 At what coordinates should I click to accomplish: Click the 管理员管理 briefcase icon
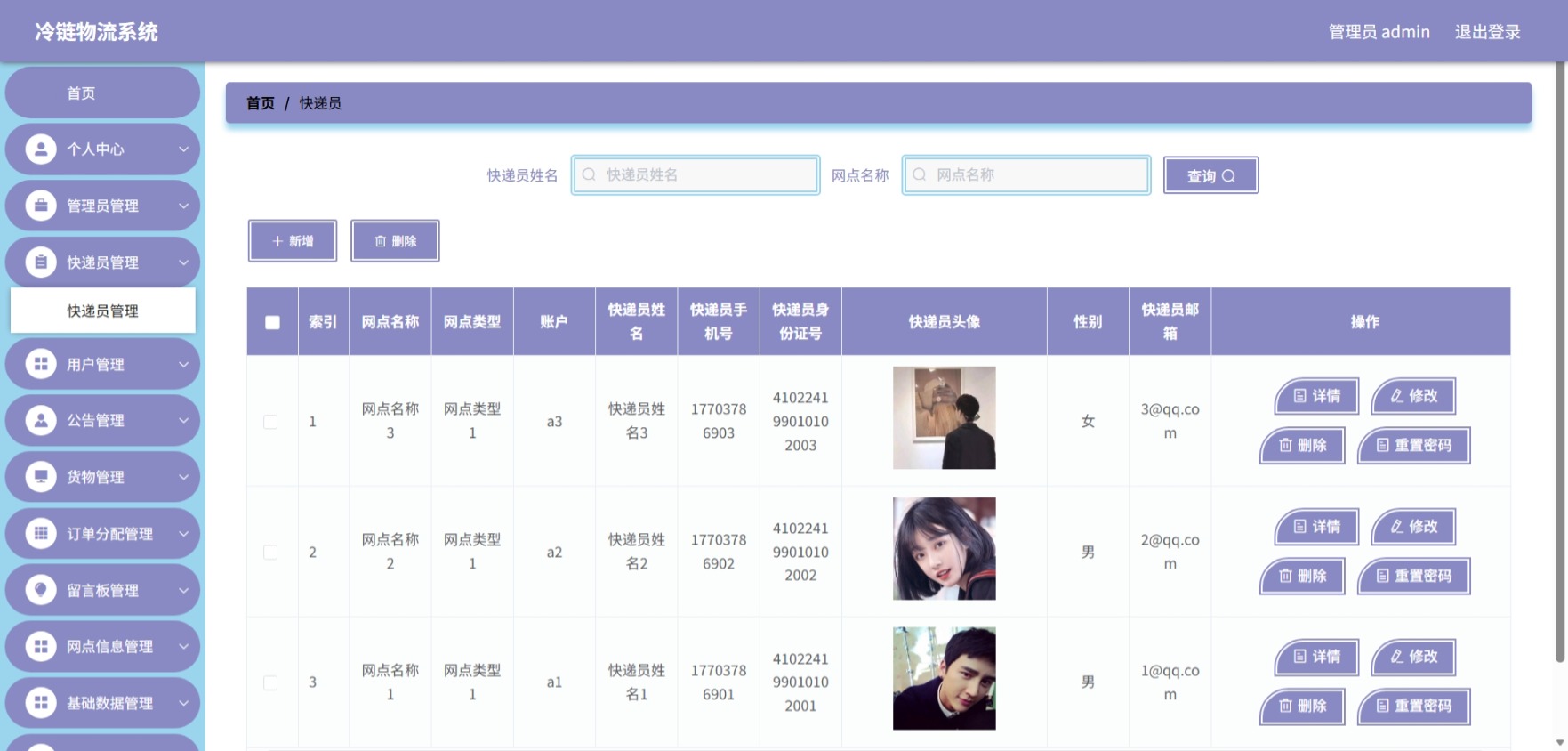pyautogui.click(x=41, y=206)
